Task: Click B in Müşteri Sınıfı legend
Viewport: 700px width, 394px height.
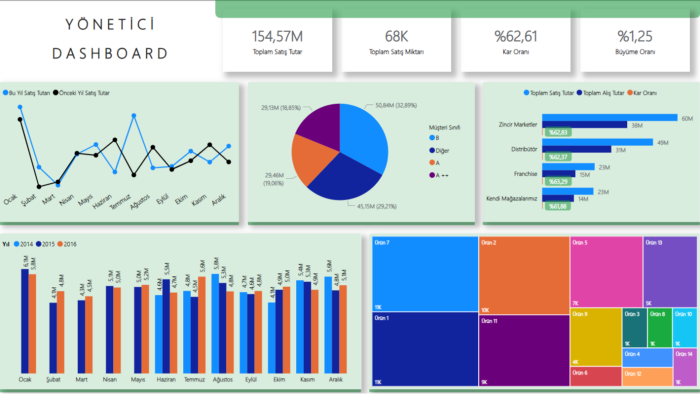Action: point(434,138)
